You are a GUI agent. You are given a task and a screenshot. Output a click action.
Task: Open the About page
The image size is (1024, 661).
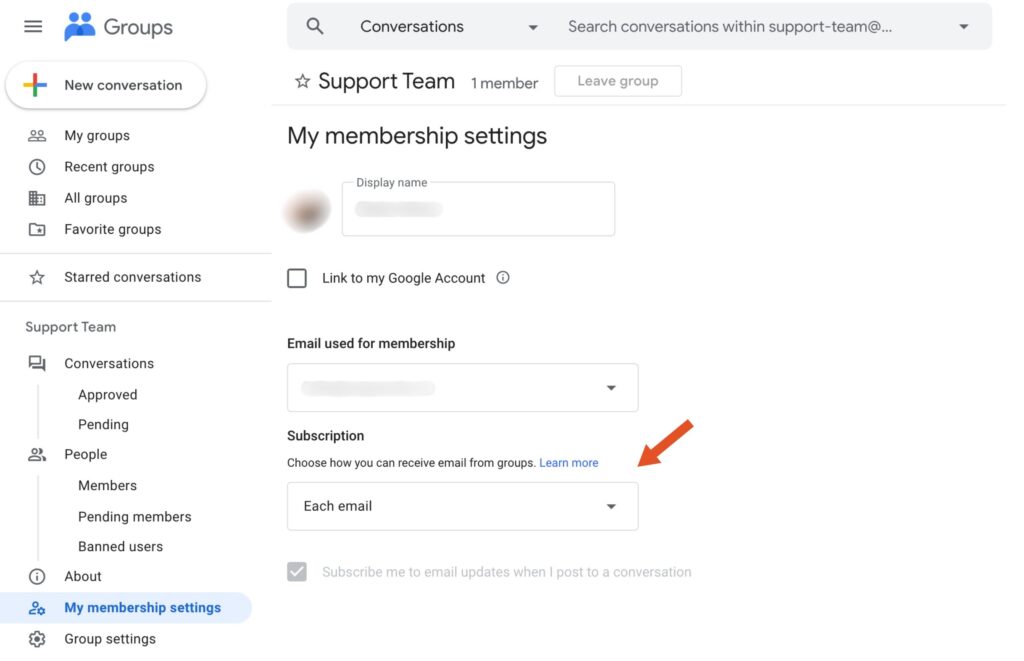coord(83,576)
